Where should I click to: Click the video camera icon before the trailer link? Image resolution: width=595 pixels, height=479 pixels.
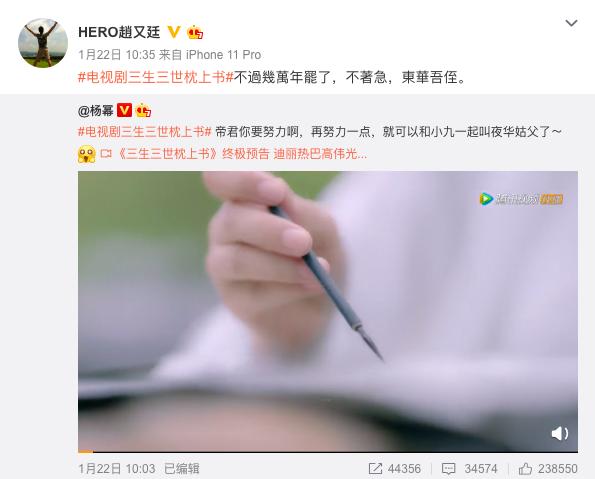click(106, 154)
